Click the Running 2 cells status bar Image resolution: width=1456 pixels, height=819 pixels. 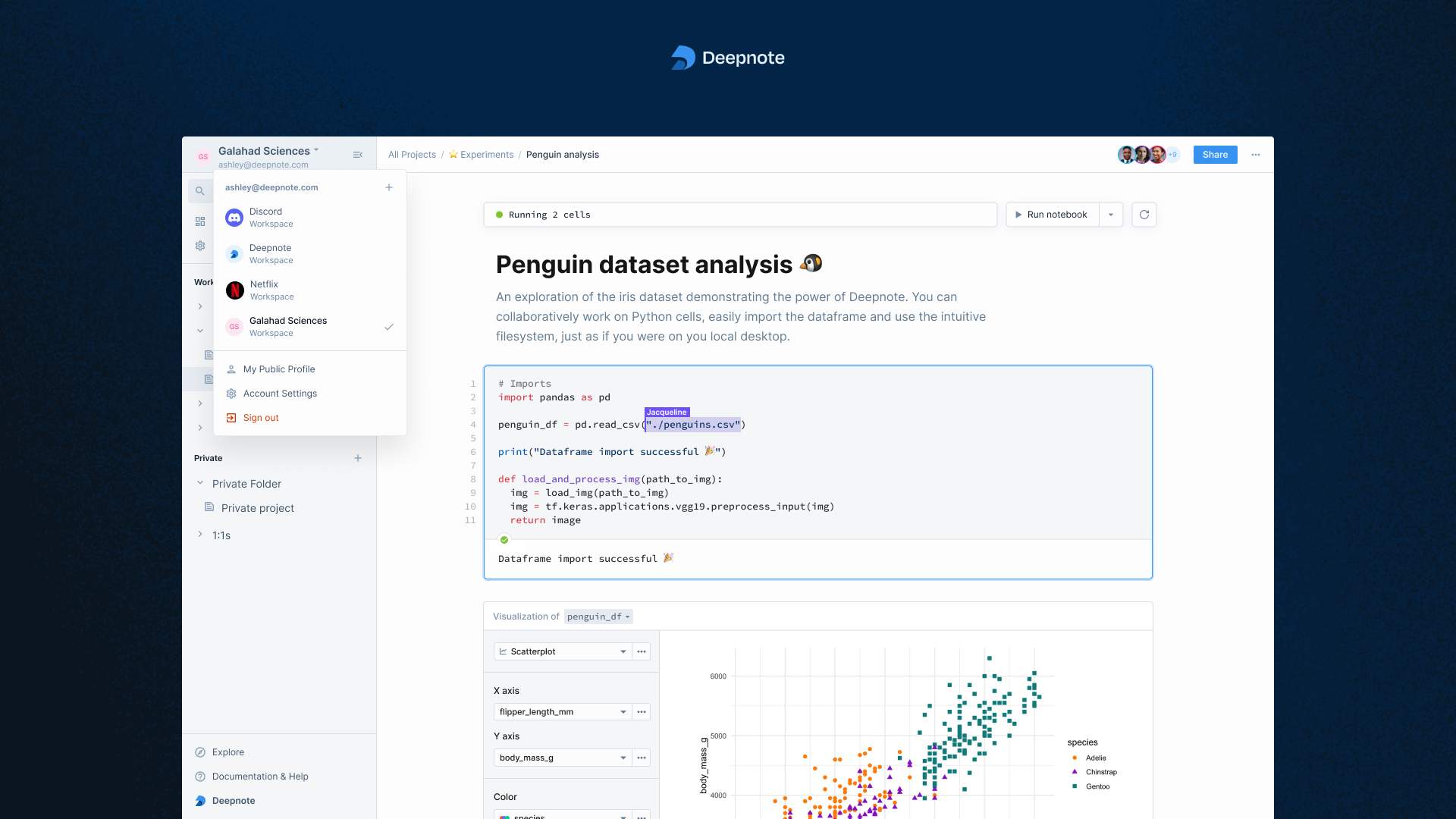(x=740, y=215)
